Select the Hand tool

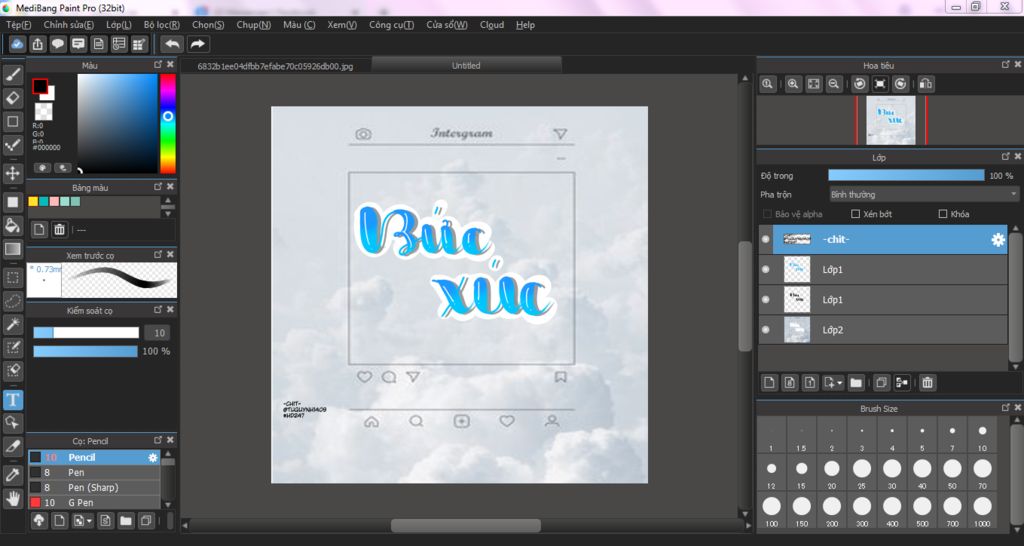(13, 498)
